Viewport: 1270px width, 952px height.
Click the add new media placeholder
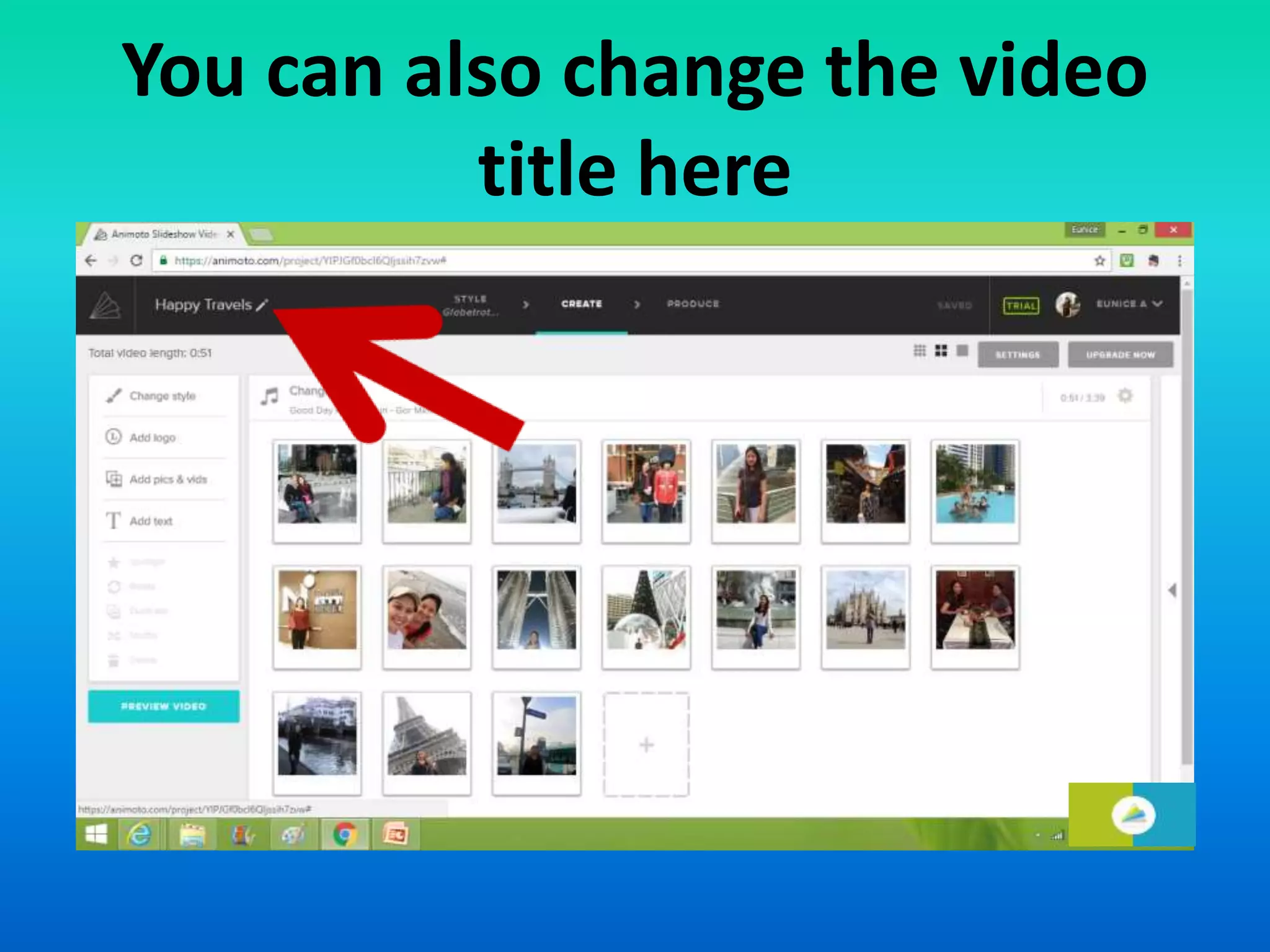pos(646,744)
